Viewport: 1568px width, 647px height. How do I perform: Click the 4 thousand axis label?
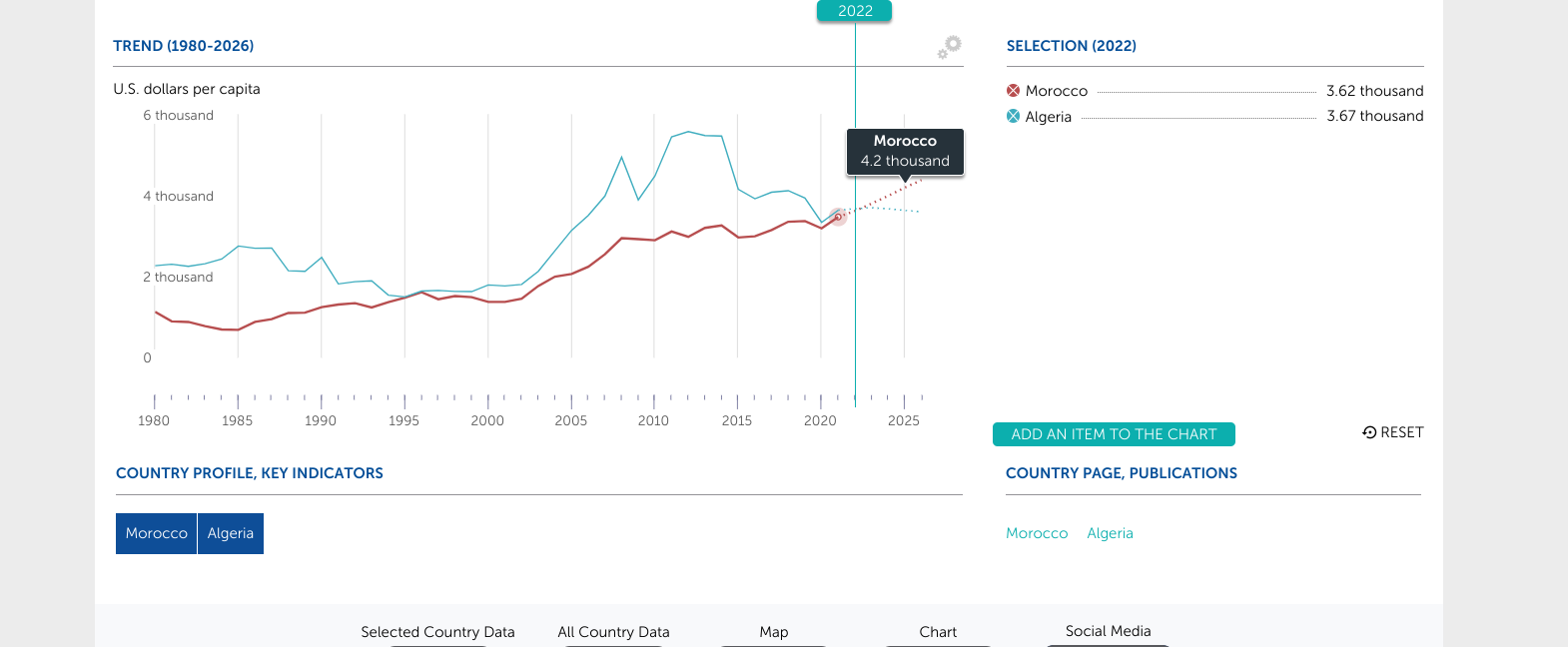tap(179, 197)
